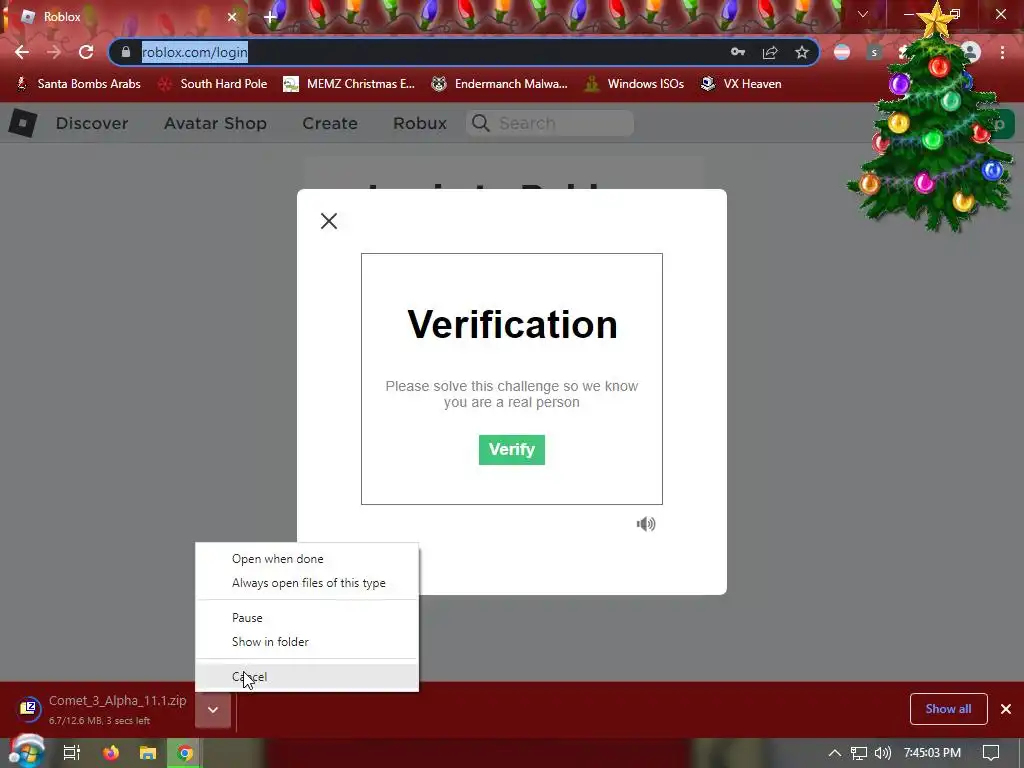Share this page icon in address bar

coord(770,52)
